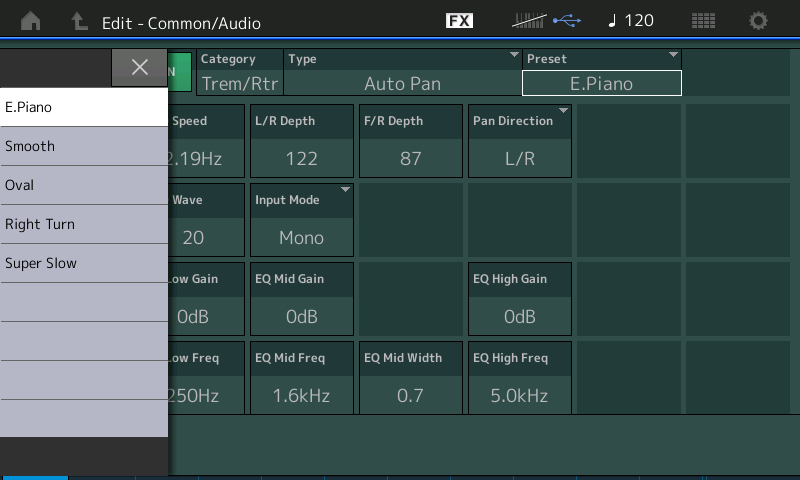The image size is (800, 480).
Task: Open the settings gear icon
Action: [759, 21]
